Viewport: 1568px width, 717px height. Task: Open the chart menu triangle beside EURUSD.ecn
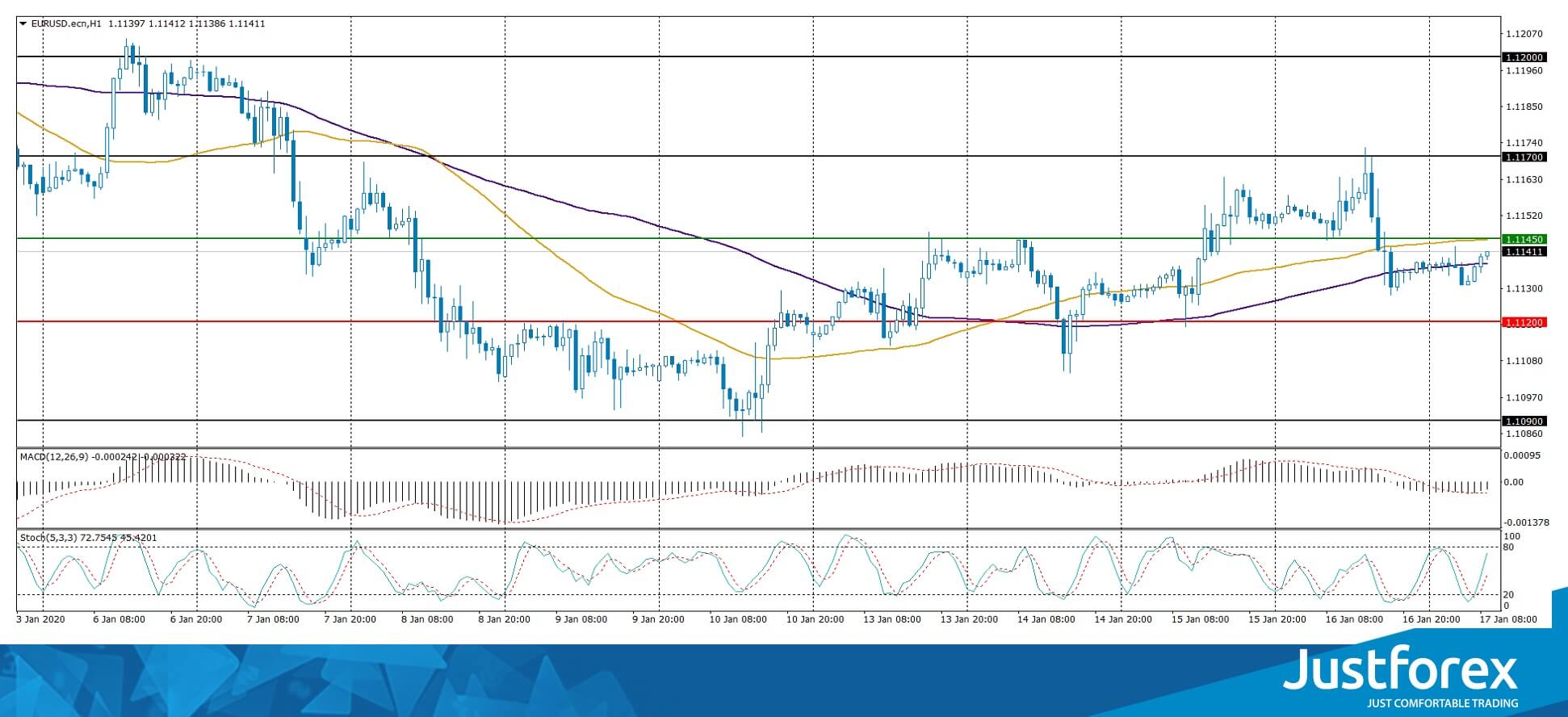tap(23, 23)
